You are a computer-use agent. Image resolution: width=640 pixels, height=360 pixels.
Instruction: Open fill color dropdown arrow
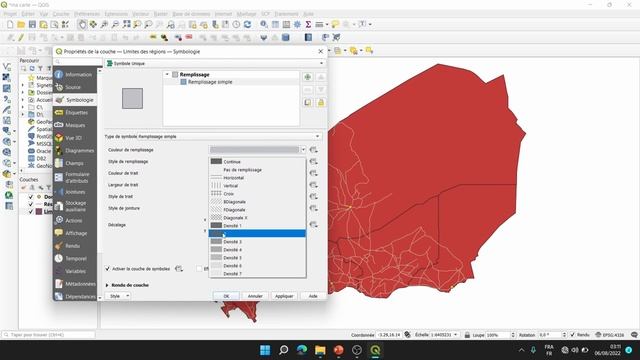click(x=303, y=150)
